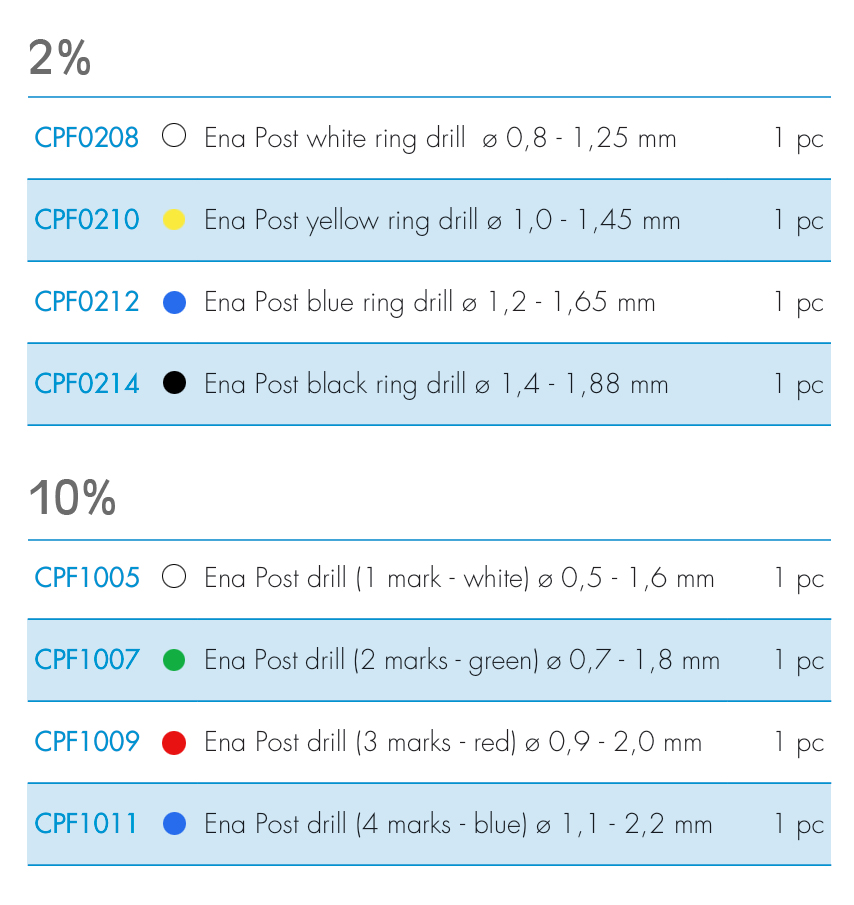854x905 pixels.
Task: Click the white ring dot for CPF0208
Action: (x=174, y=136)
